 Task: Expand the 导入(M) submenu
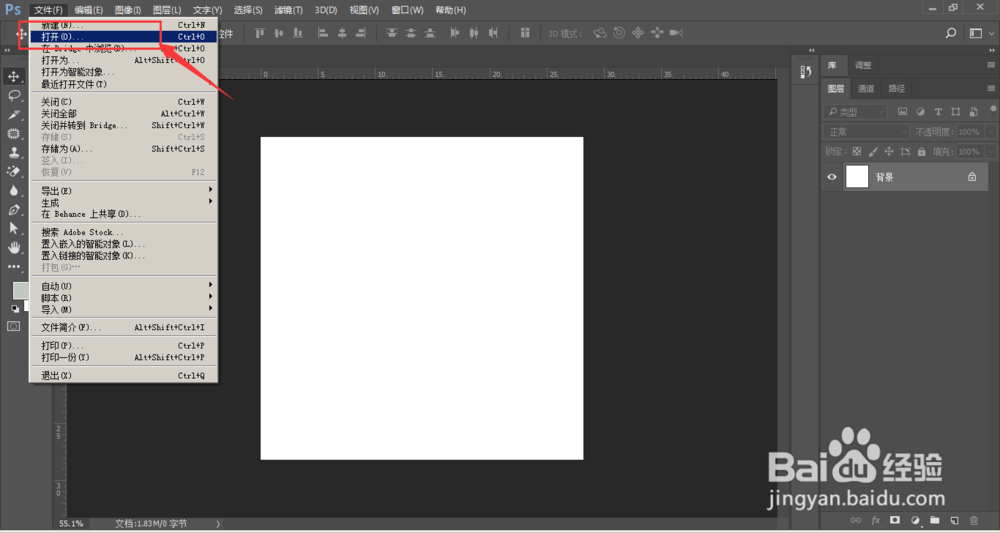point(123,309)
